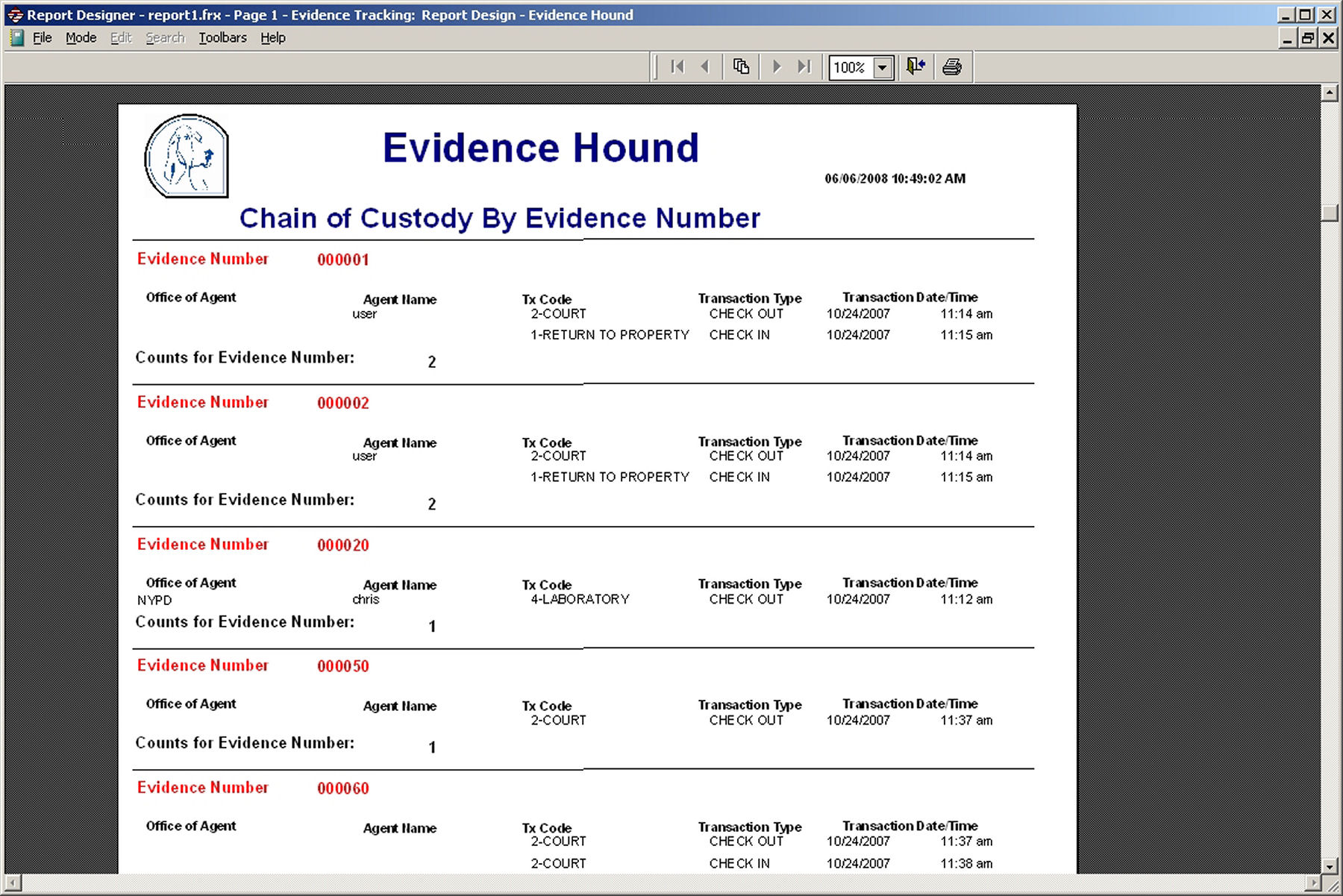Click evidence number 000020
The width and height of the screenshot is (1343, 896).
point(343,545)
